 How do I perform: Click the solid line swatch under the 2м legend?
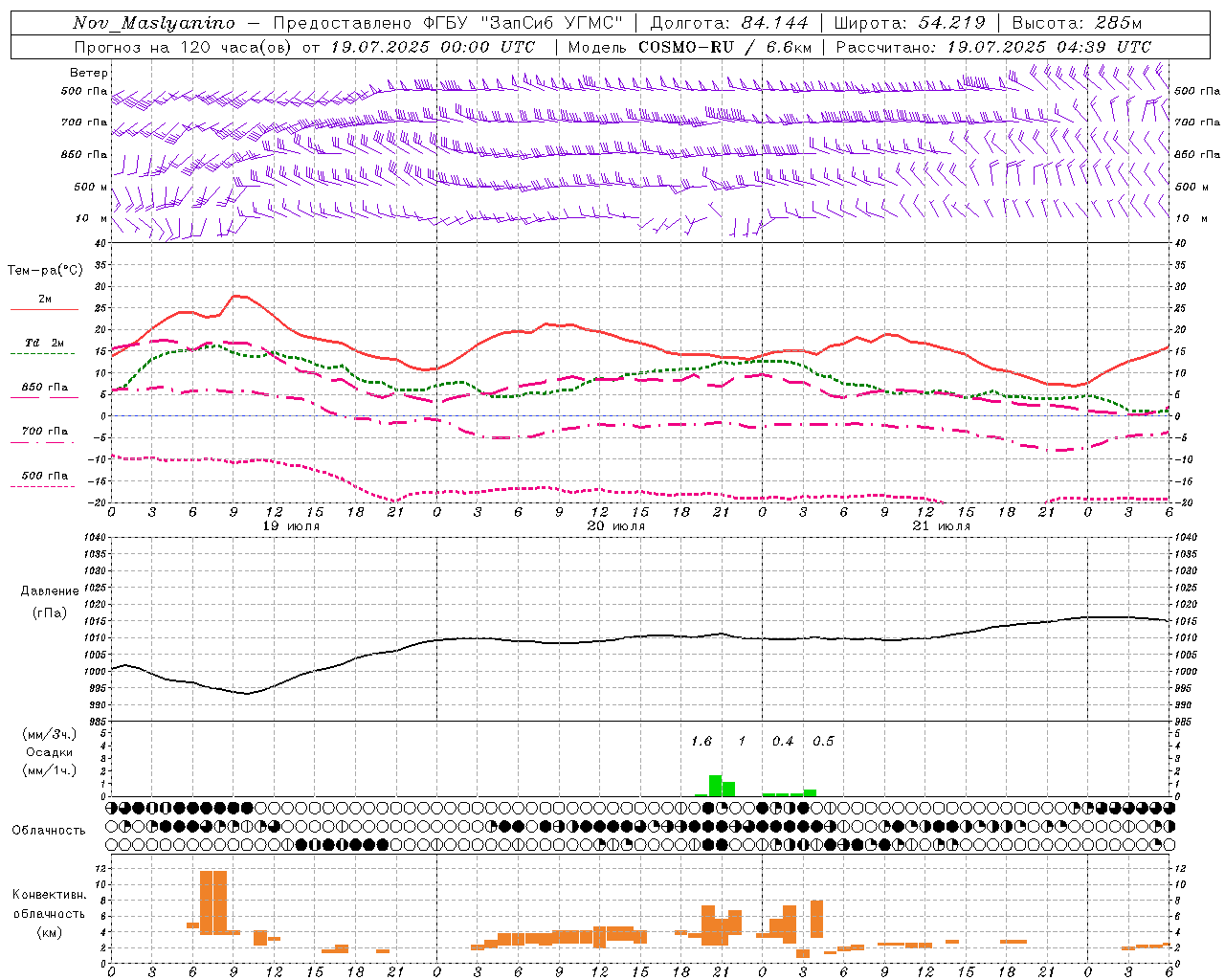tap(44, 309)
